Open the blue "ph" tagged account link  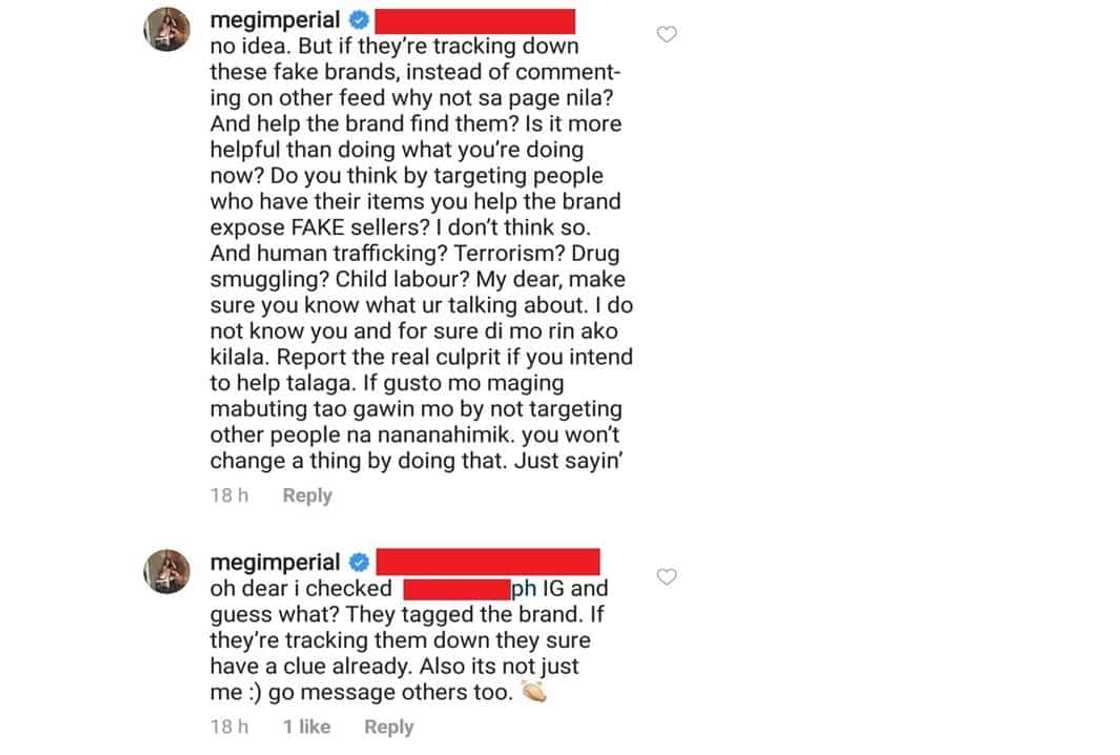point(524,589)
